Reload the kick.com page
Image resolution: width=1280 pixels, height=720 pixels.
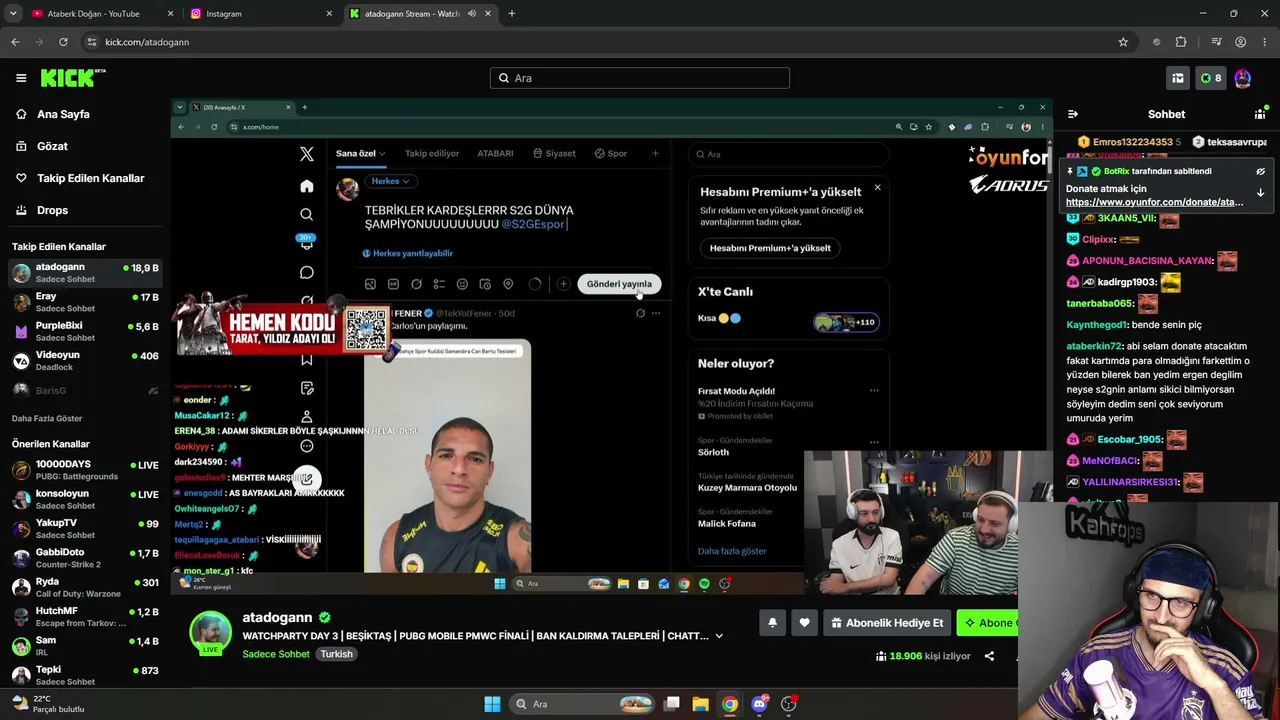click(63, 42)
